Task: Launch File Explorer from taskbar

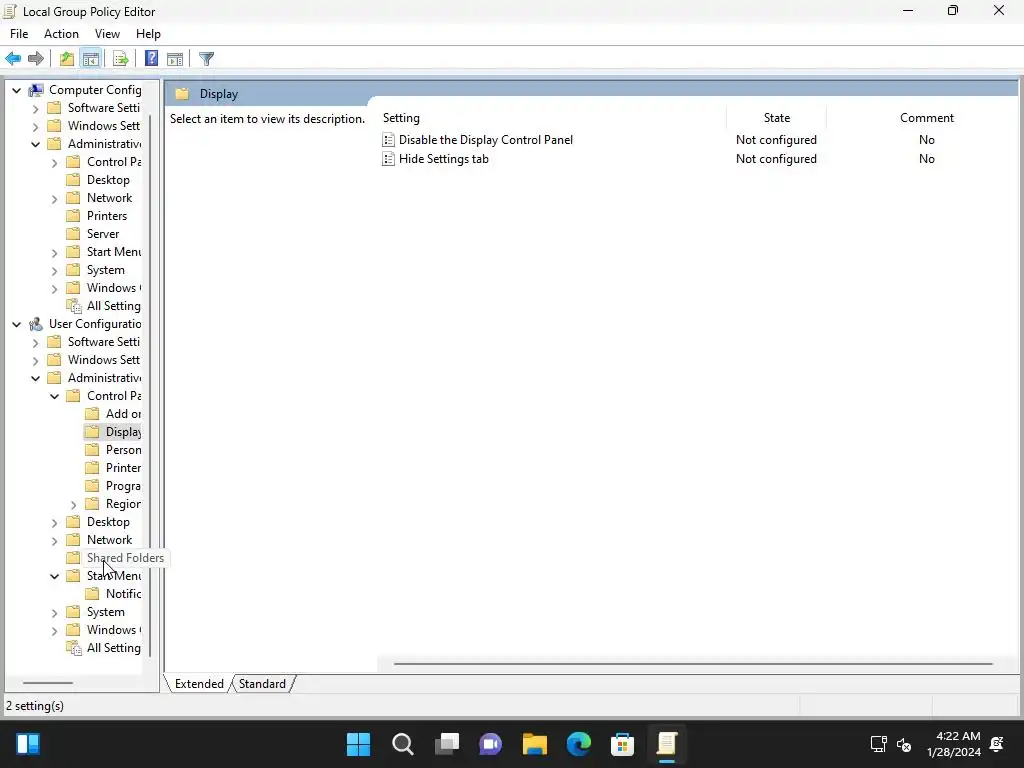Action: pos(534,744)
